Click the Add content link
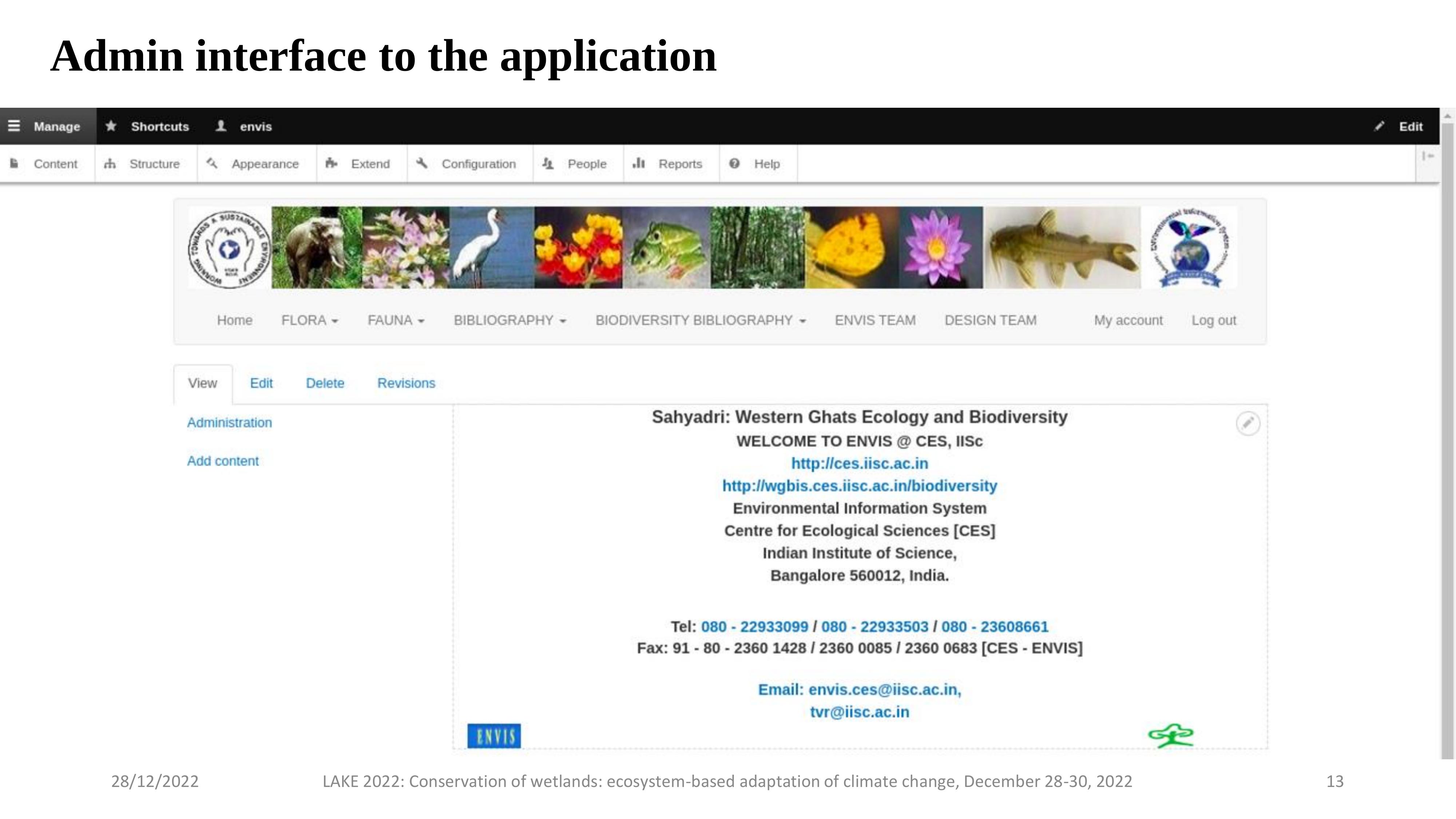Image resolution: width=1456 pixels, height=819 pixels. [x=223, y=461]
